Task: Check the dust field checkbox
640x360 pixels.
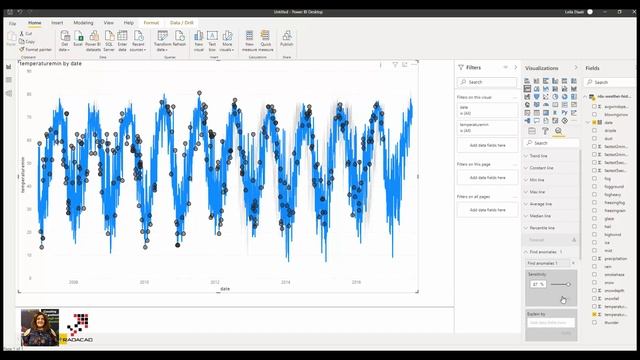Action: tap(594, 138)
